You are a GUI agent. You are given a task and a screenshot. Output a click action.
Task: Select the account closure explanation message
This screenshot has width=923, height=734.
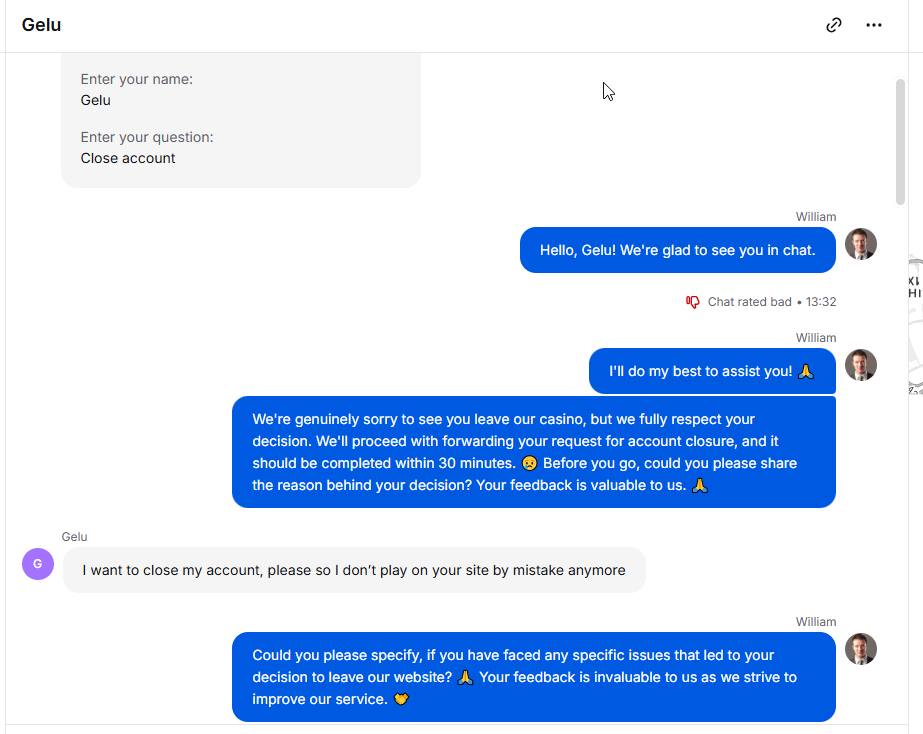click(x=534, y=452)
